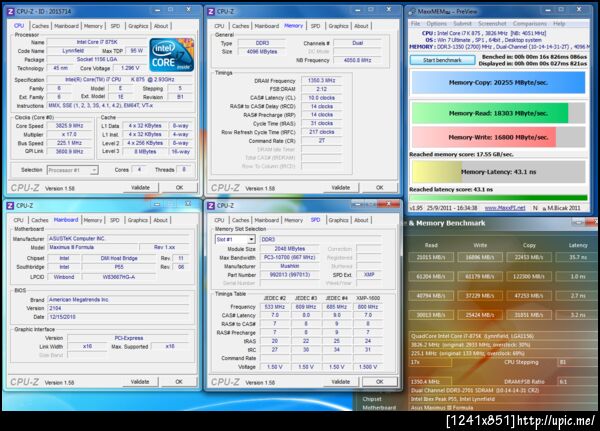Click the Memory-Copy 20255 MByte/sec bar
This screenshot has height=431, width=600.
[x=498, y=82]
